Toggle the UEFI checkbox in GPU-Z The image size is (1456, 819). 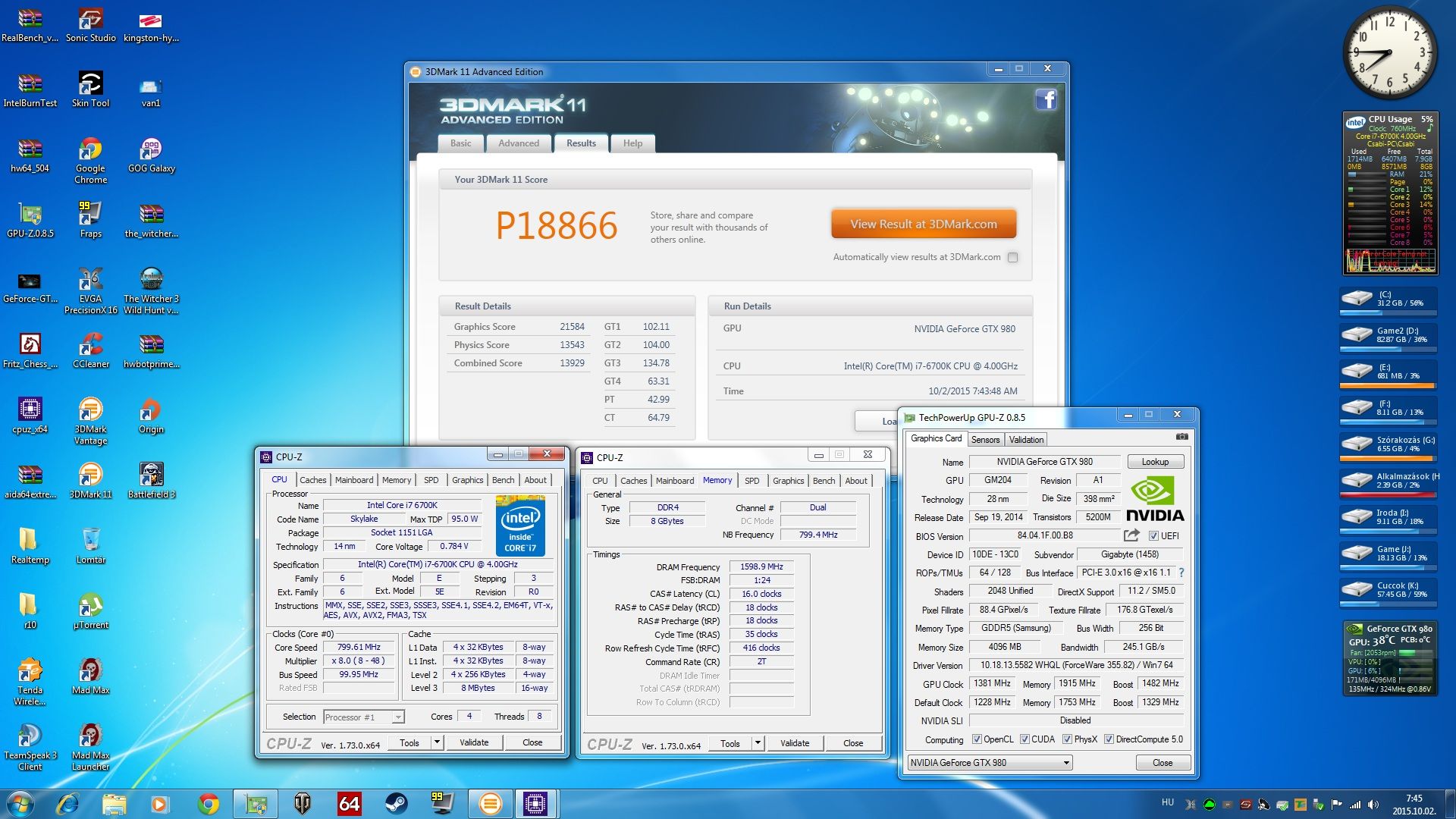coord(1153,536)
